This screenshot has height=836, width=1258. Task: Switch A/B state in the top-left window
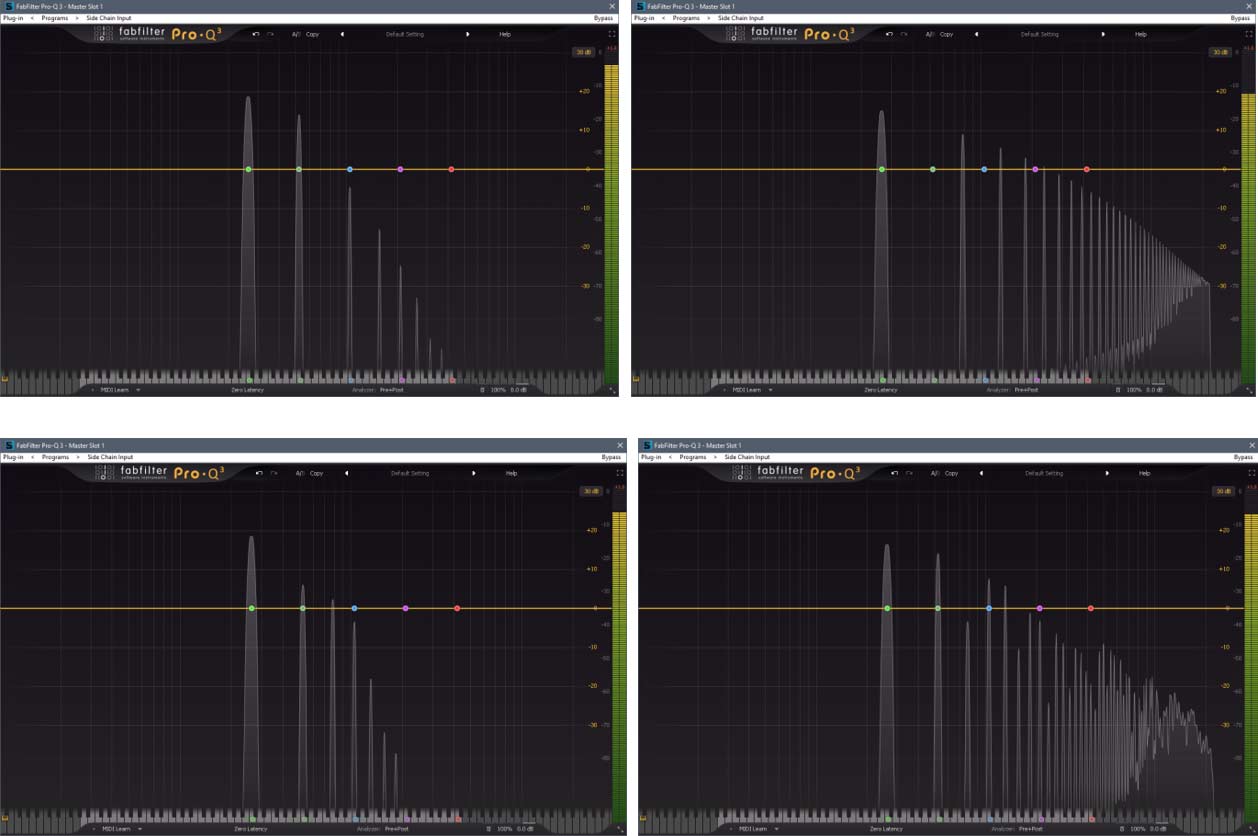pos(296,34)
